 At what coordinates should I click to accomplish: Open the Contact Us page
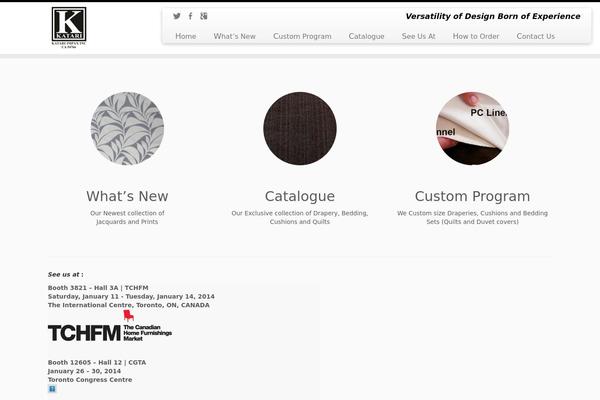coord(535,36)
